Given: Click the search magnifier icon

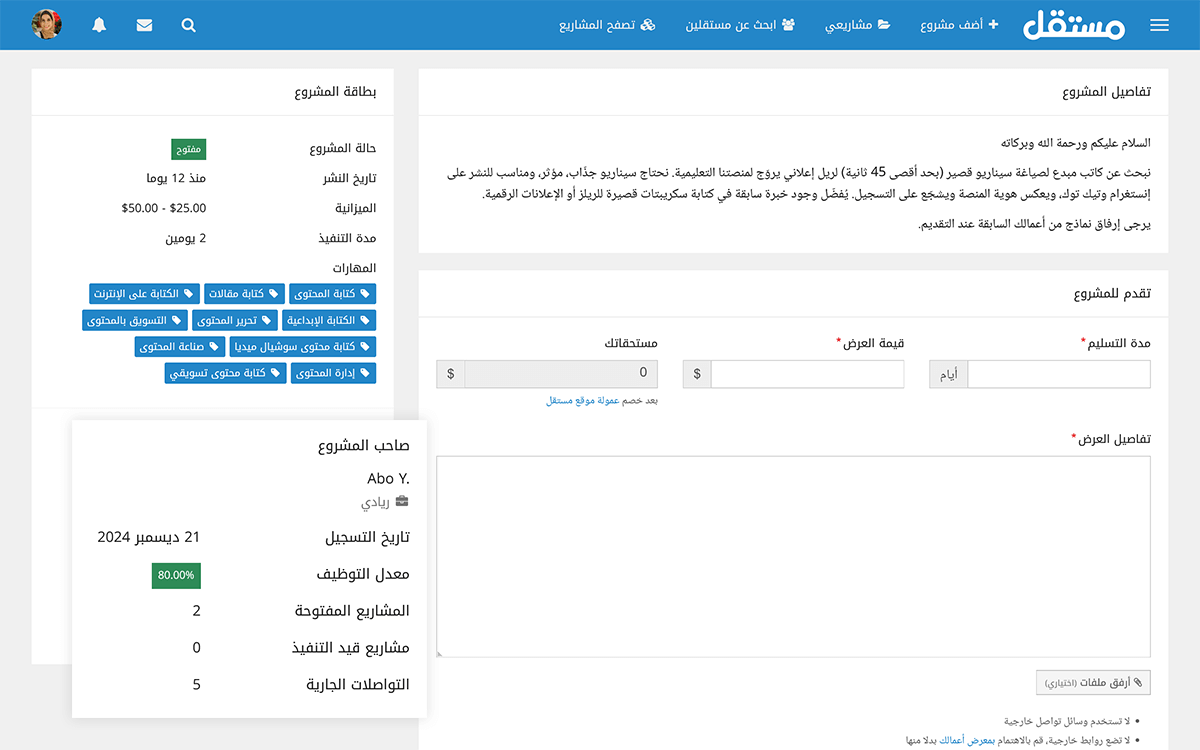Looking at the screenshot, I should tap(190, 25).
